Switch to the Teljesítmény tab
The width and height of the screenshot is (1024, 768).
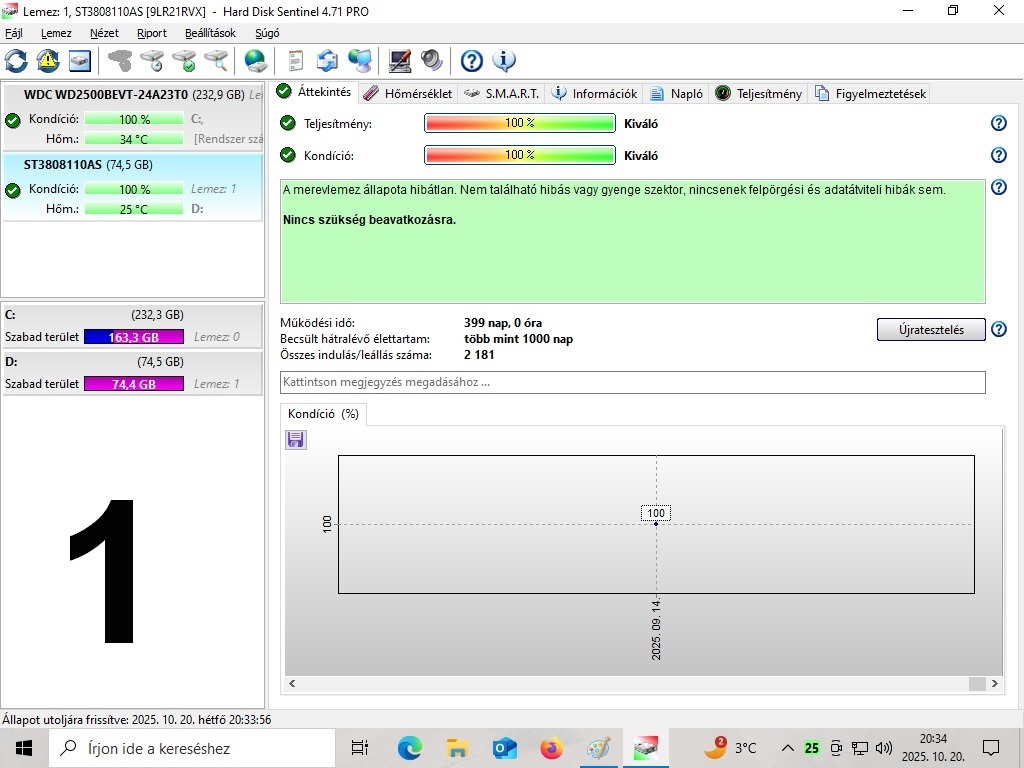click(759, 93)
